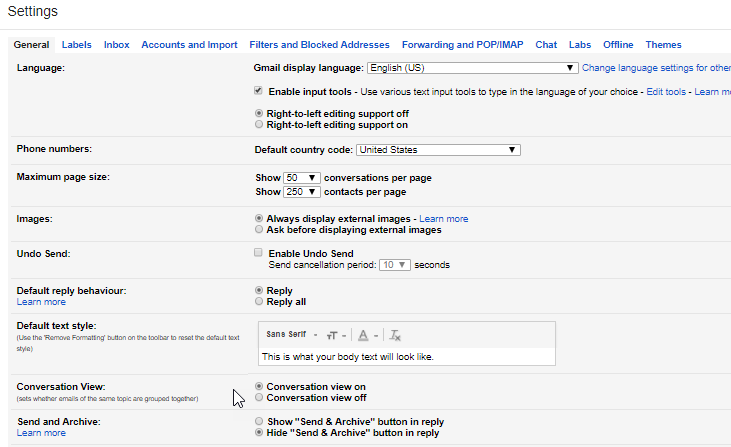Open the text color icon in Default text style
The height and width of the screenshot is (447, 731).
point(367,335)
